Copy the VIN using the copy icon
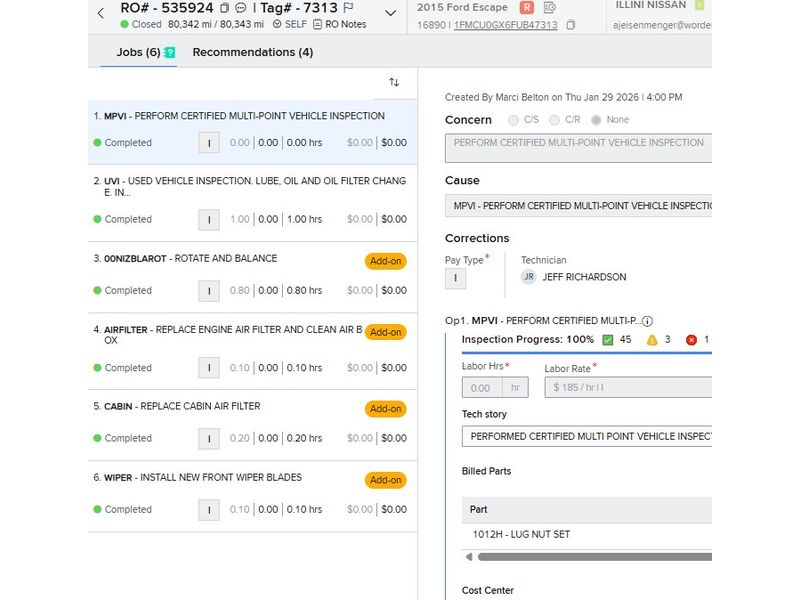 point(571,25)
